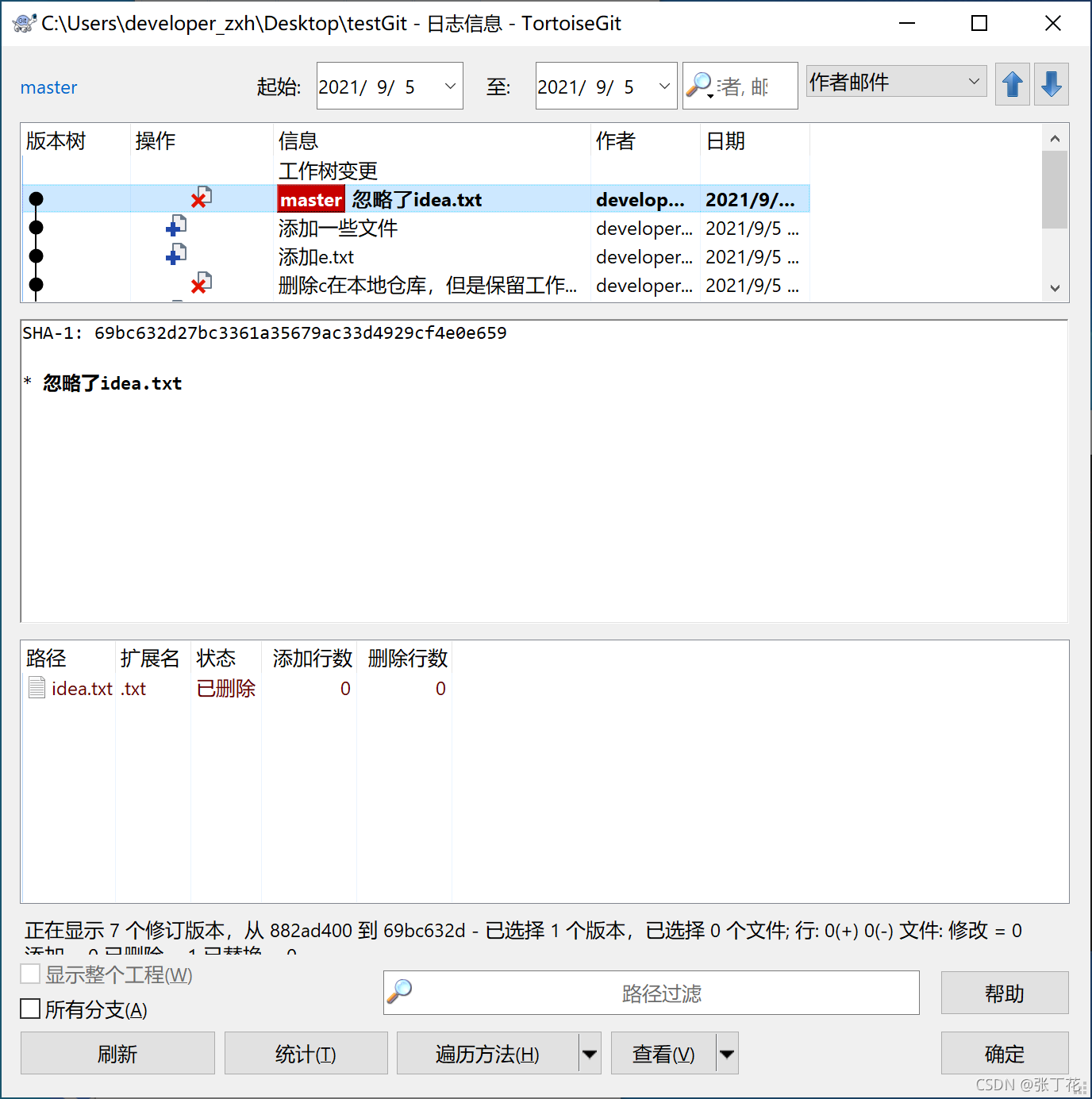Click the 遍历方法 button

click(x=487, y=1053)
